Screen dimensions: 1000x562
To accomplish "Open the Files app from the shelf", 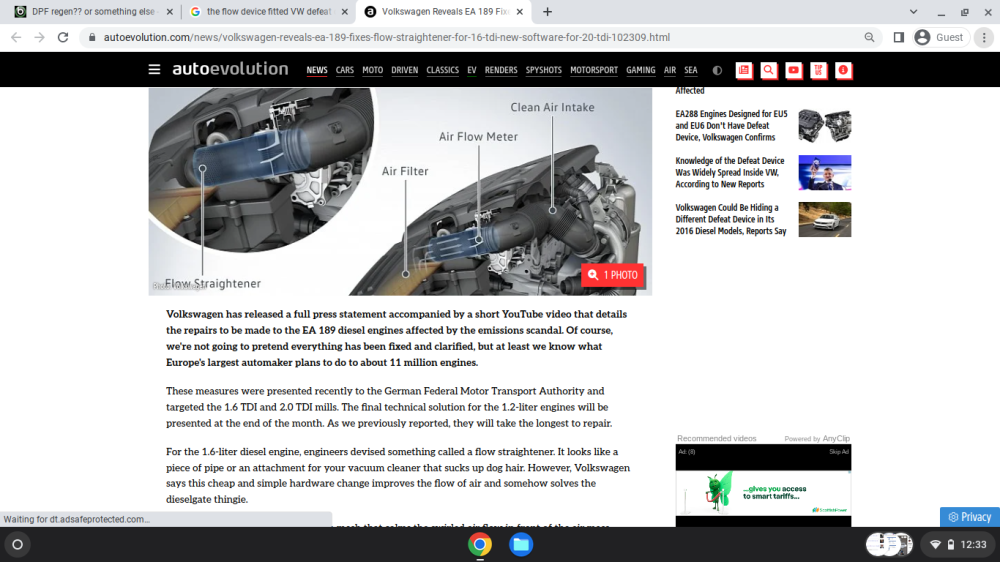I will (521, 544).
